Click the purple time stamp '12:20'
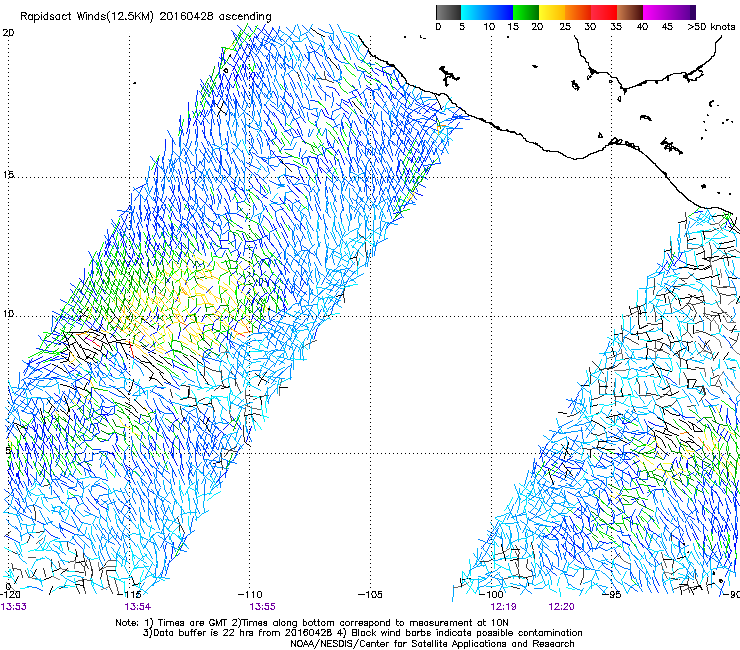The image size is (740, 650). point(562,607)
